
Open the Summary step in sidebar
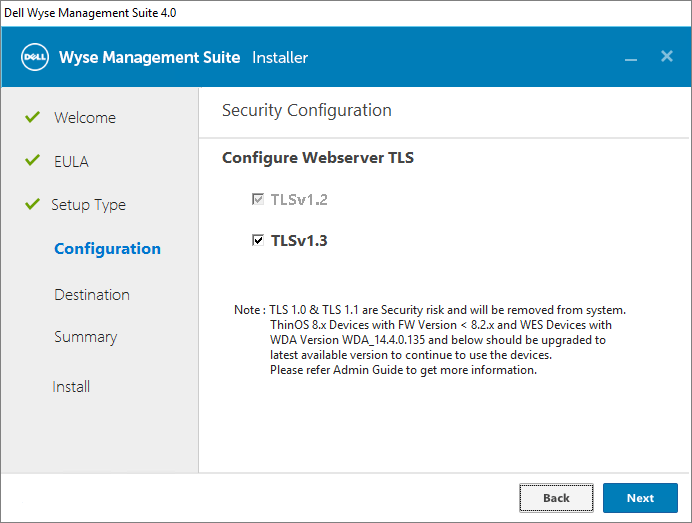(x=85, y=337)
